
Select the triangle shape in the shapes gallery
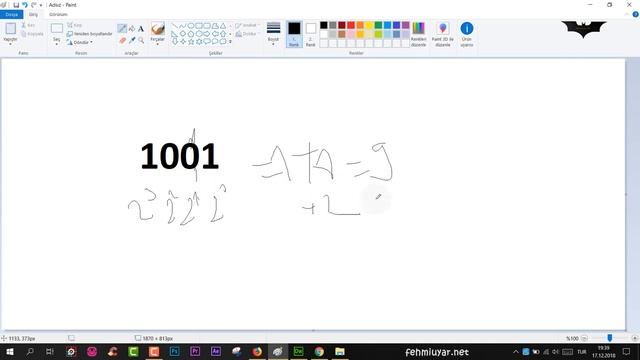[x=223, y=26]
